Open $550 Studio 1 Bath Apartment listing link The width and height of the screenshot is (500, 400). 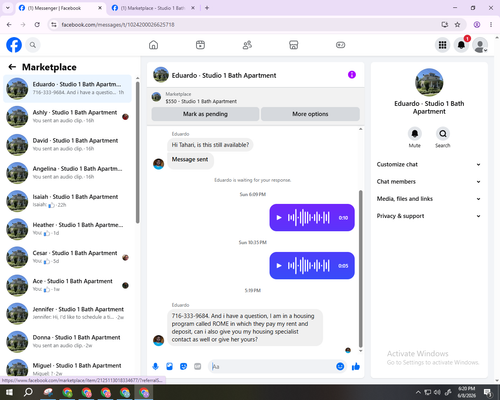(201, 101)
